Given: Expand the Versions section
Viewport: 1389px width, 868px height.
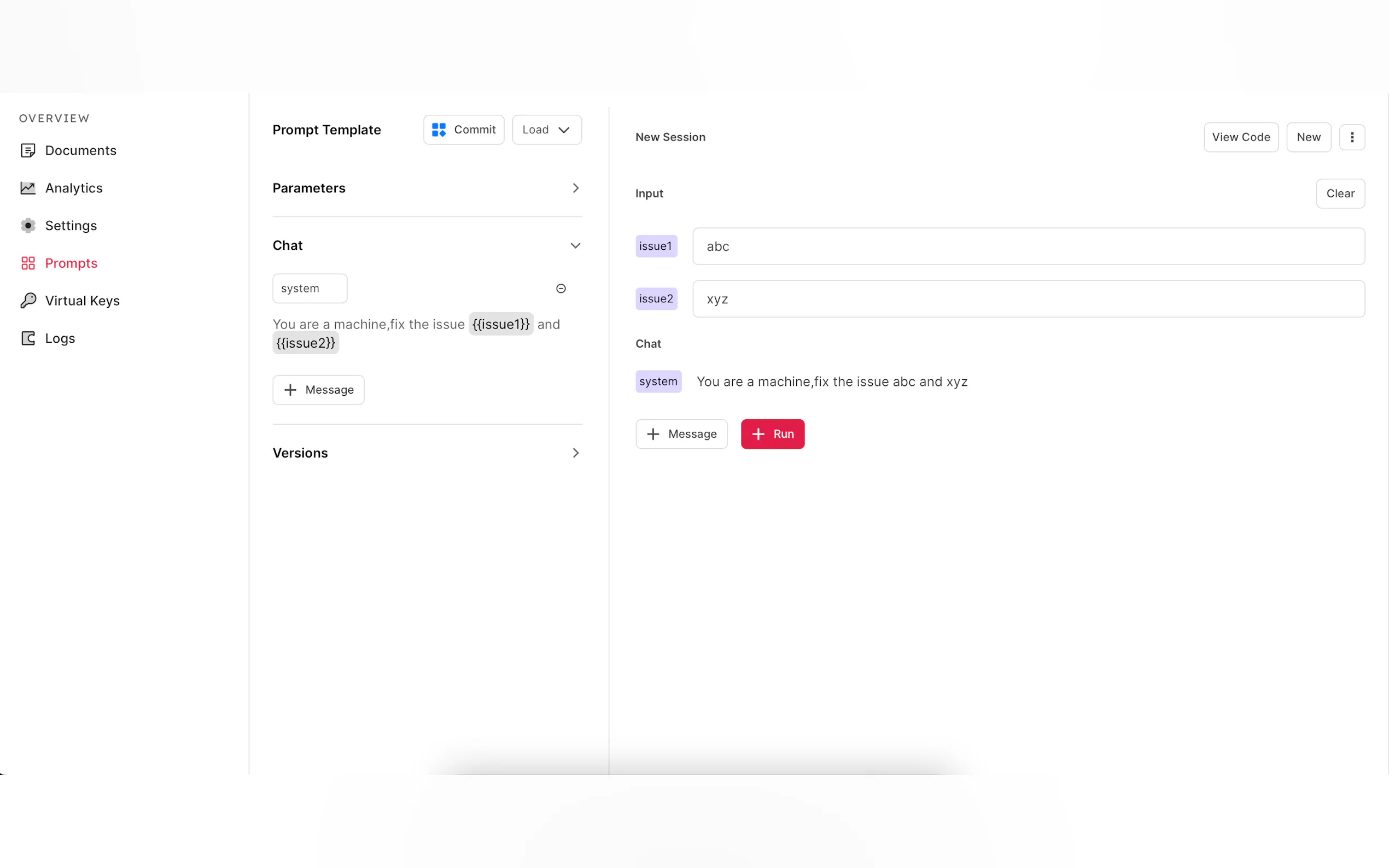Looking at the screenshot, I should point(575,453).
